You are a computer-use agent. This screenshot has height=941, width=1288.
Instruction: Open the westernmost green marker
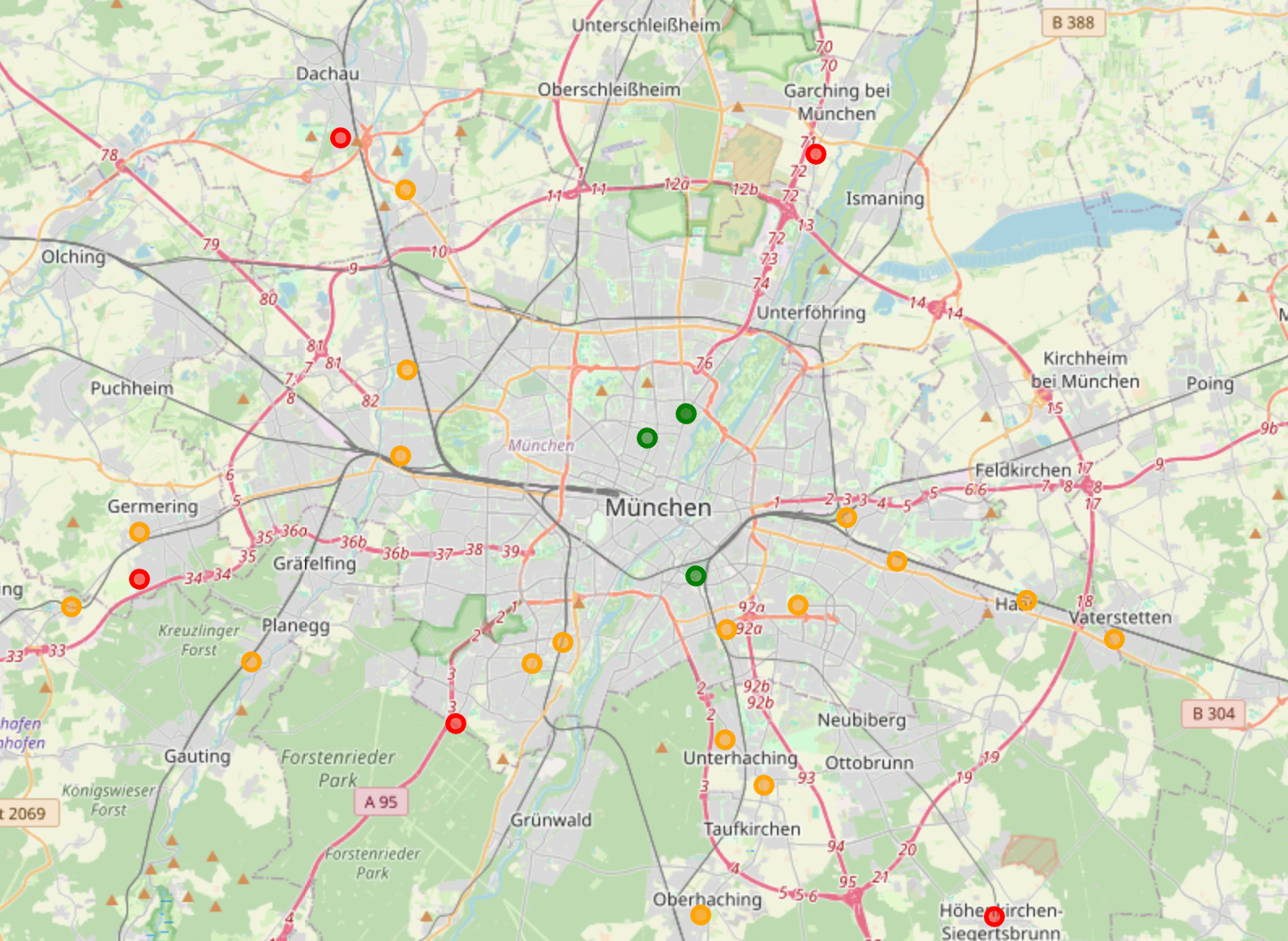coord(646,438)
